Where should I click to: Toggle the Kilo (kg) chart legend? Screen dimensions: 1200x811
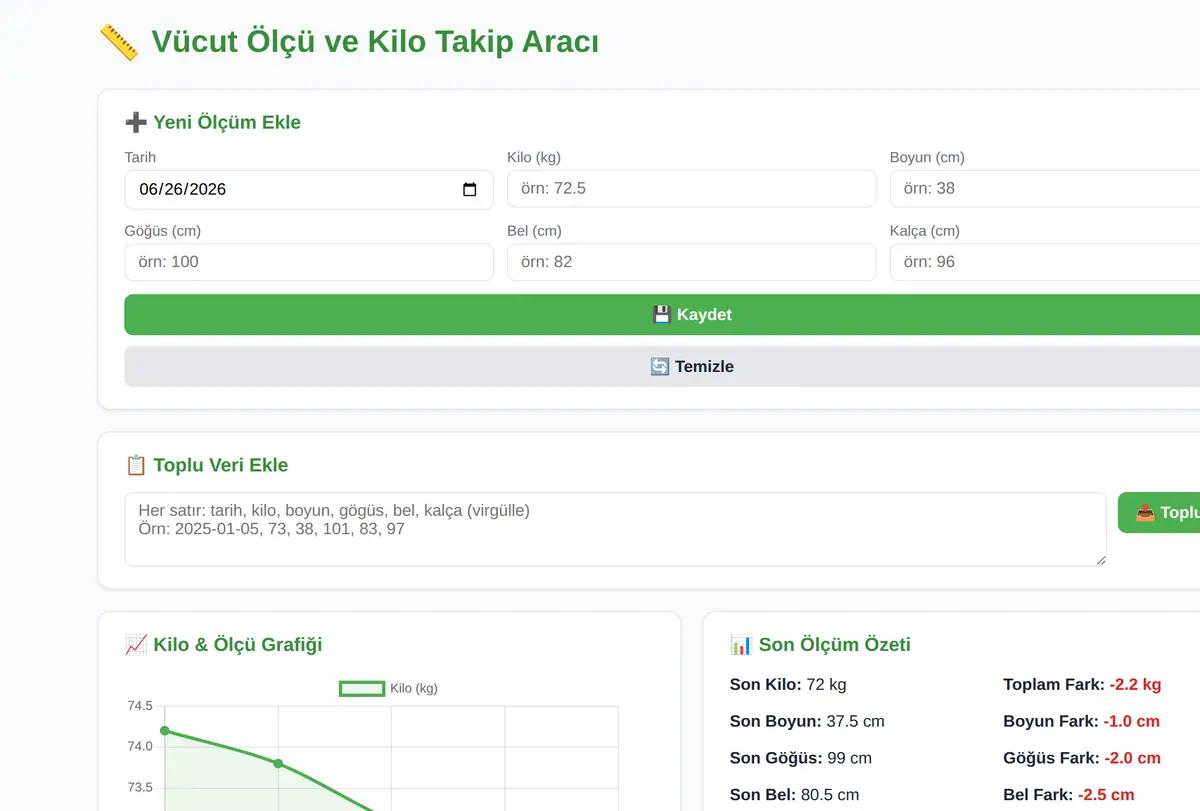pos(389,688)
